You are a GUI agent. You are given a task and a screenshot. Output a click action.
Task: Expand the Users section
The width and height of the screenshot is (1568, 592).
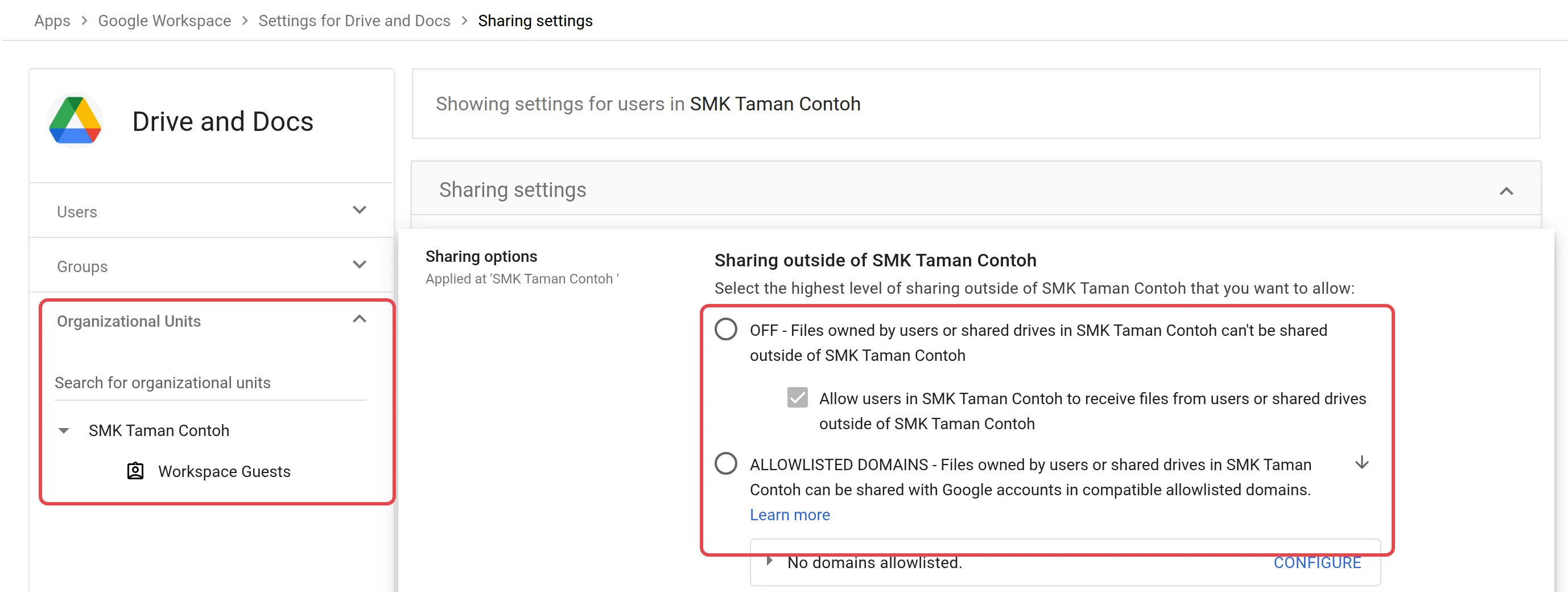pyautogui.click(x=359, y=210)
